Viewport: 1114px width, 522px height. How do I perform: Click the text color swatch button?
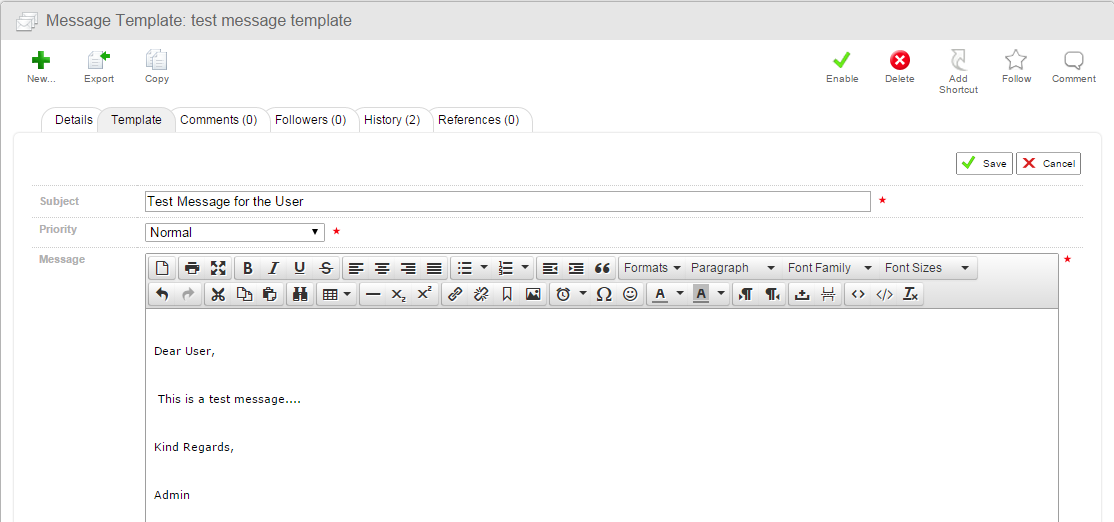point(660,294)
